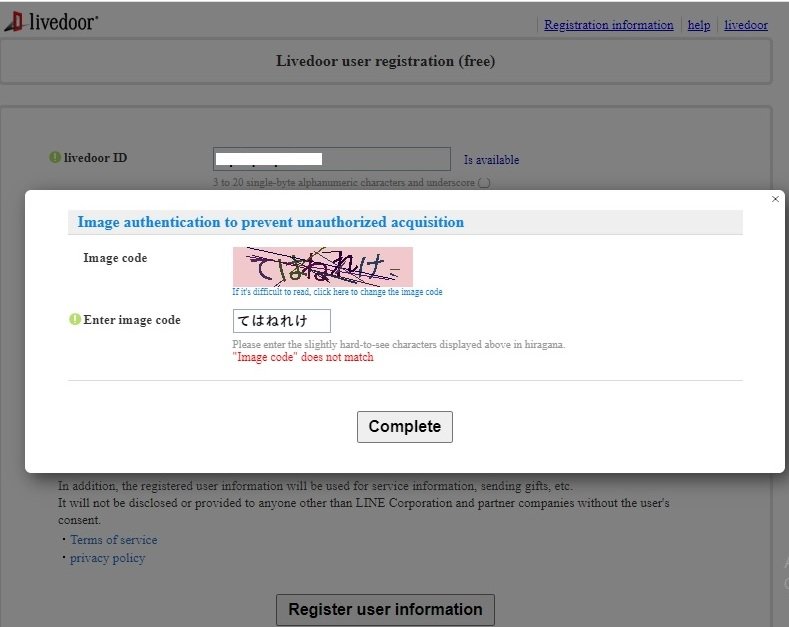This screenshot has width=789, height=627.
Task: Focus the Enter image code text field
Action: (x=282, y=321)
